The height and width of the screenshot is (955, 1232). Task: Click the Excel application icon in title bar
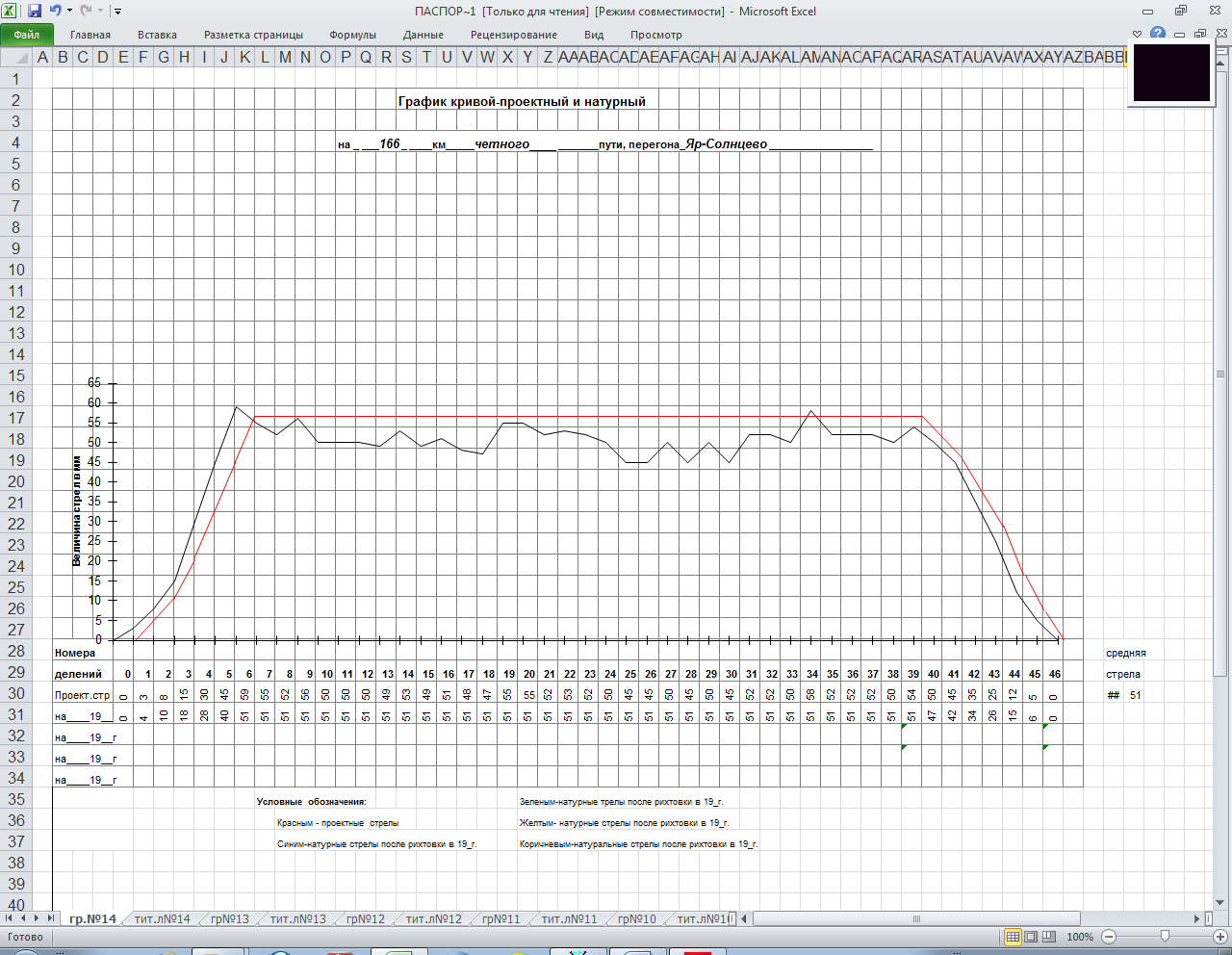11,11
